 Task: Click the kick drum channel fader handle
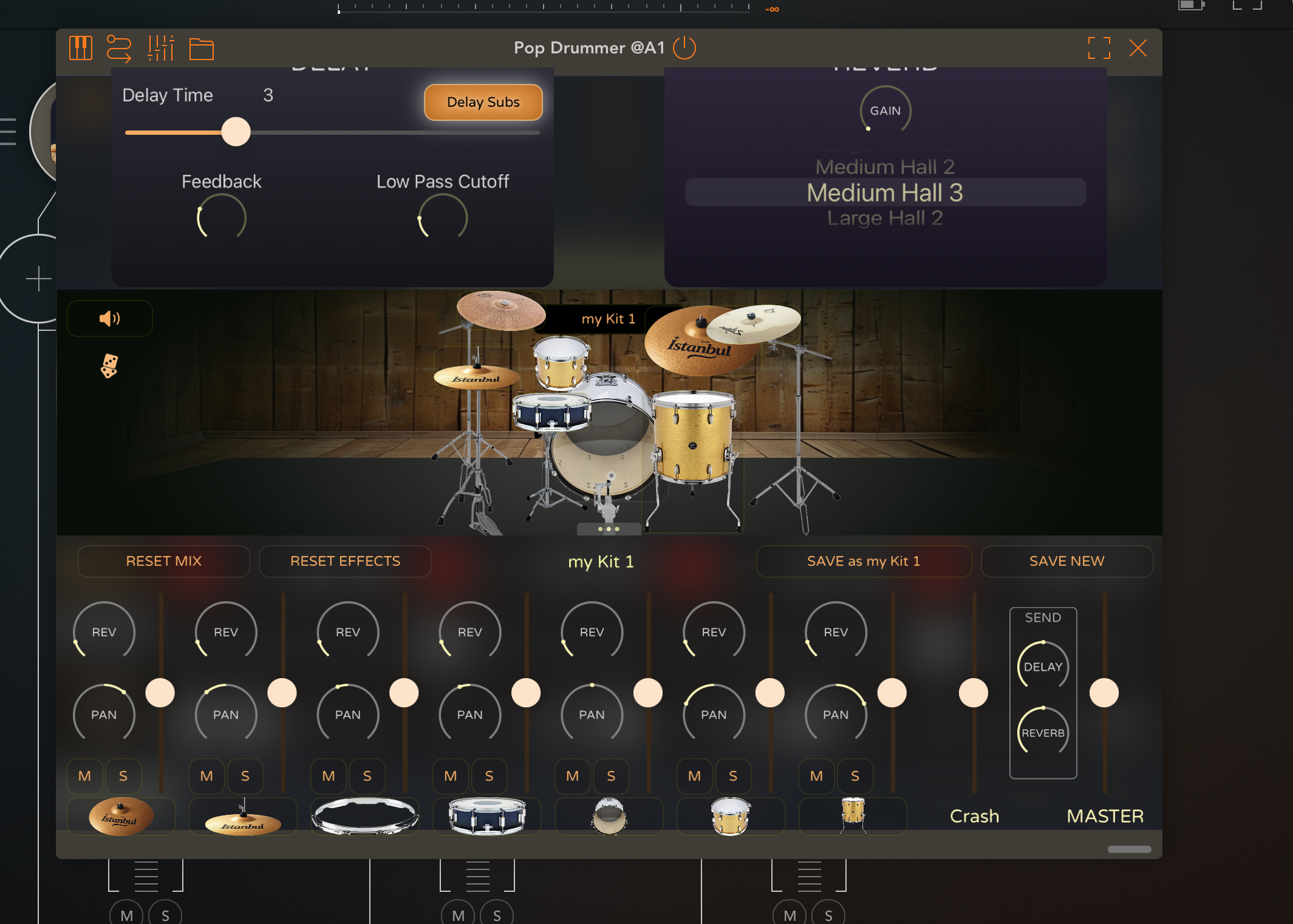click(x=648, y=693)
